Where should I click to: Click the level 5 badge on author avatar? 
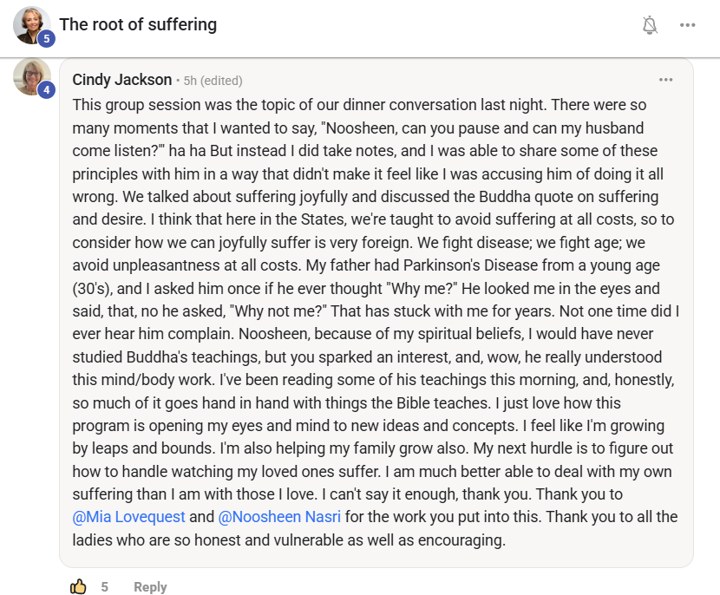(46, 39)
